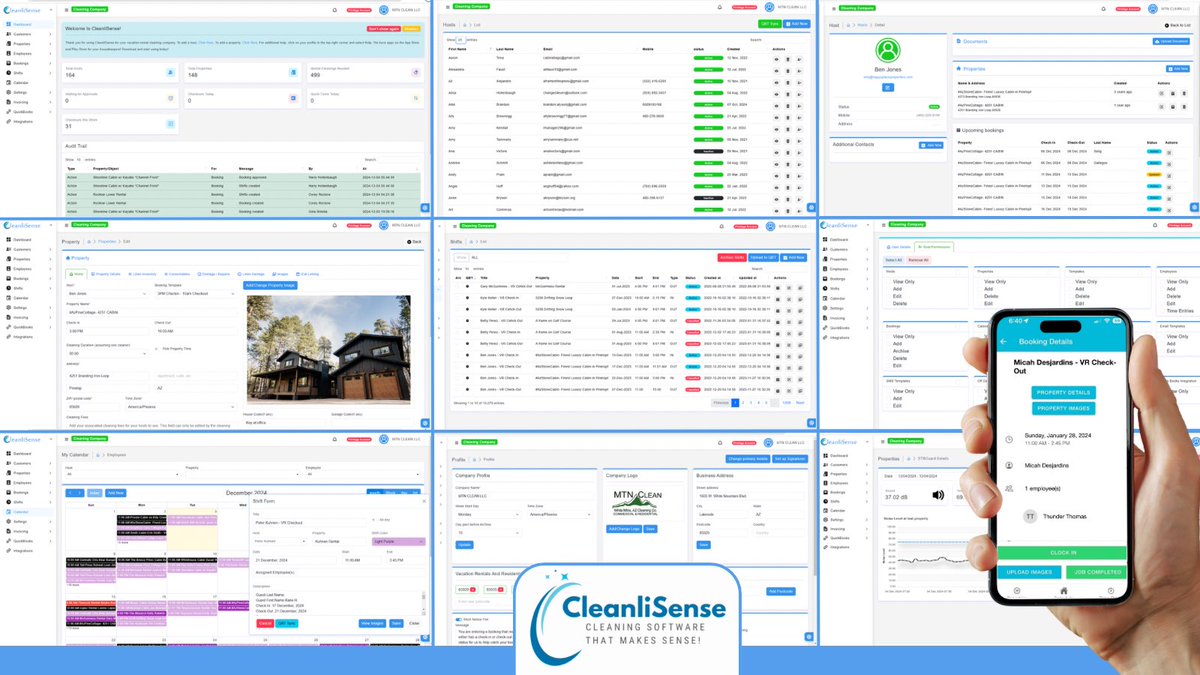Open the Host dropdown showing Ben Jones in Property Edit
1200x675 pixels.
[x=107, y=293]
